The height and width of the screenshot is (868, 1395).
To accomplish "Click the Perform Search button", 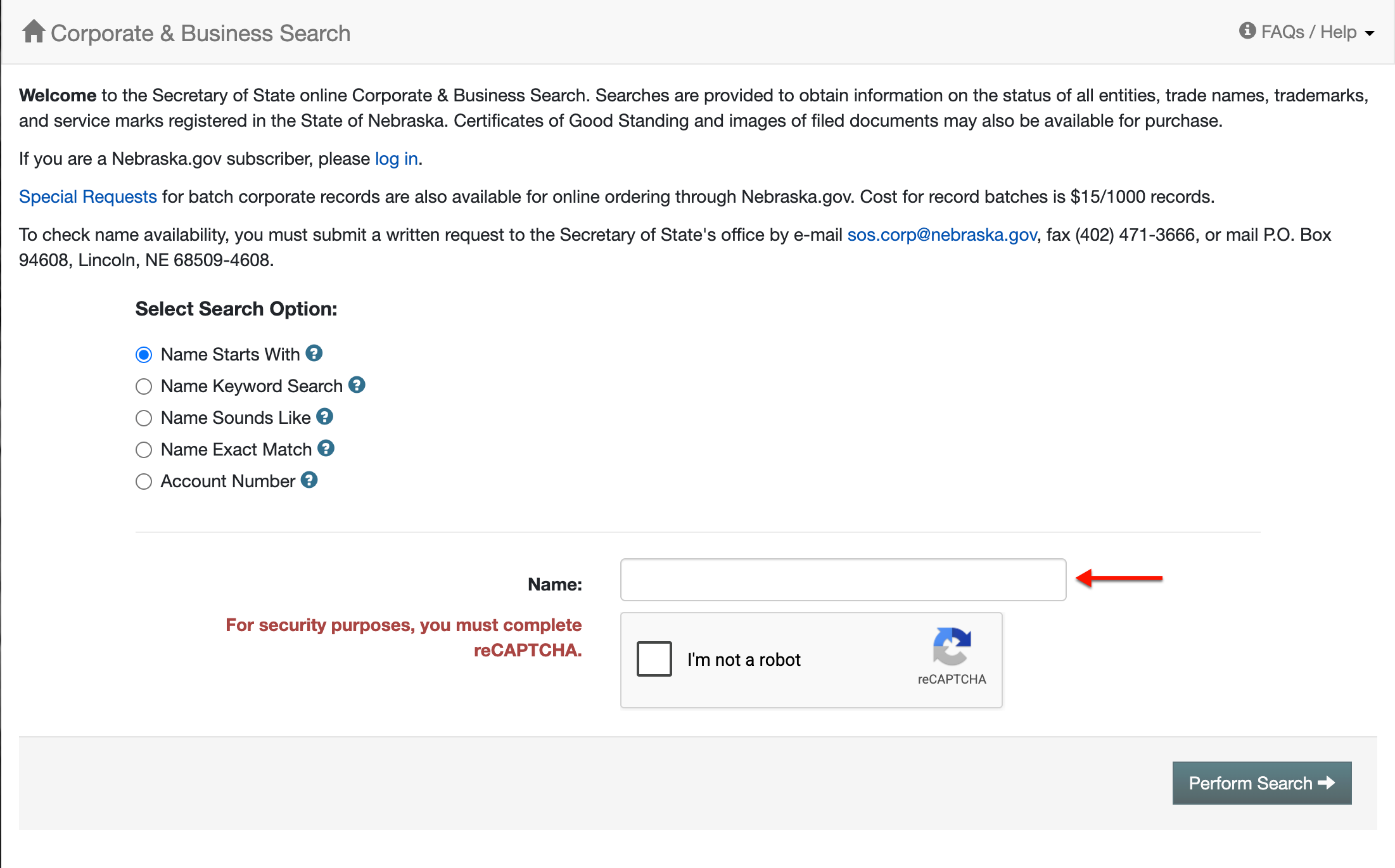I will [x=1262, y=783].
